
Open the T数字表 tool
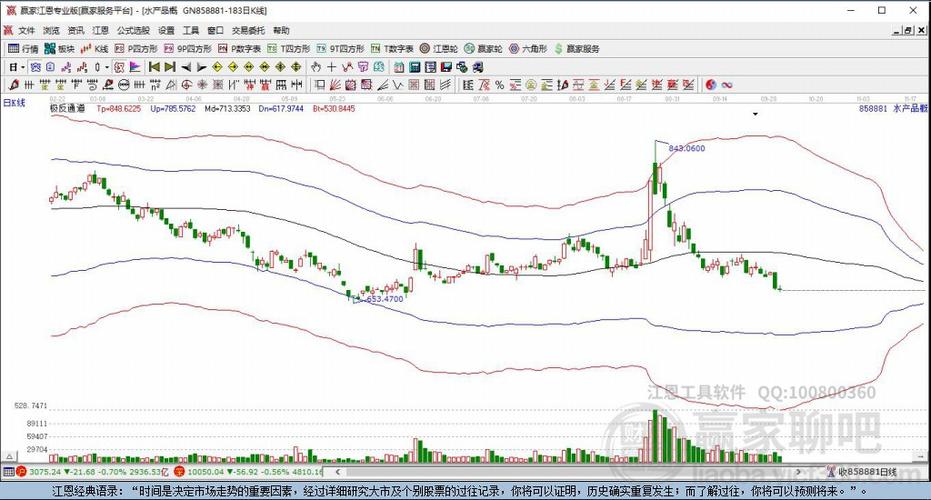click(392, 49)
